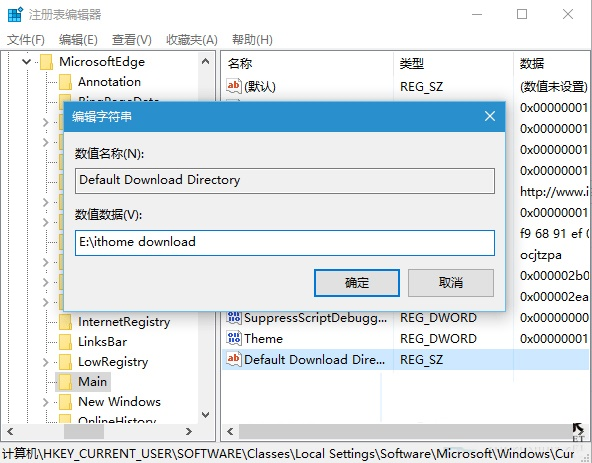Click the Annotation folder icon
Viewport: 592px width, 463px height.
coord(66,82)
